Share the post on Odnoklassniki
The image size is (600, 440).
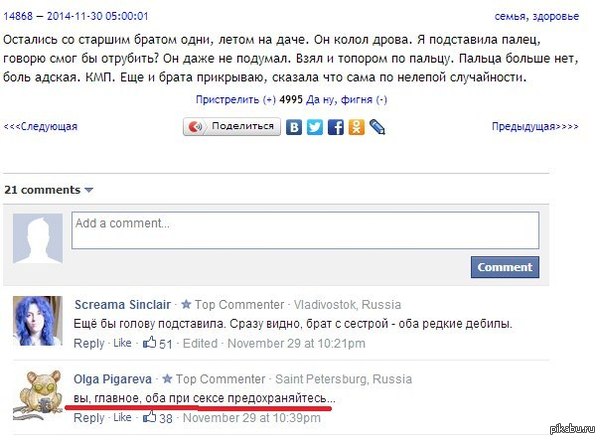(356, 127)
